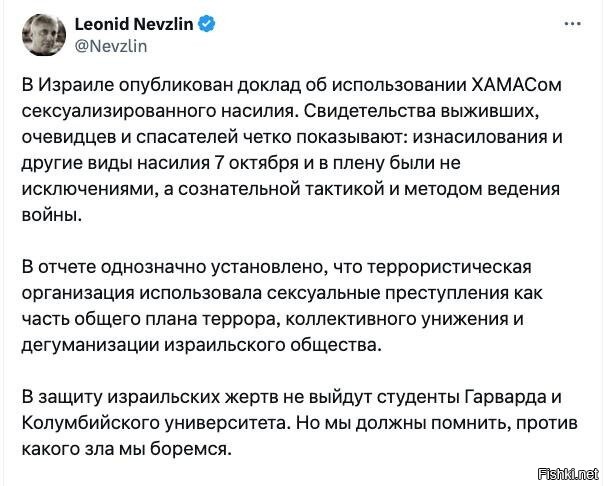Screen dimensions: 604x486
Task: Click the line 'дегуманизации израильского общества'
Action: (x=201, y=345)
